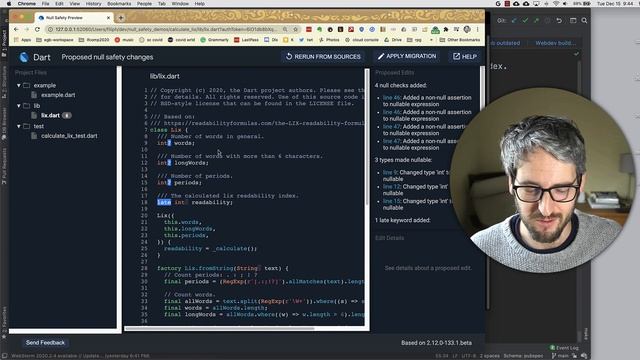640x360 pixels.
Task: Open the File menu
Action: [x=45, y=4]
